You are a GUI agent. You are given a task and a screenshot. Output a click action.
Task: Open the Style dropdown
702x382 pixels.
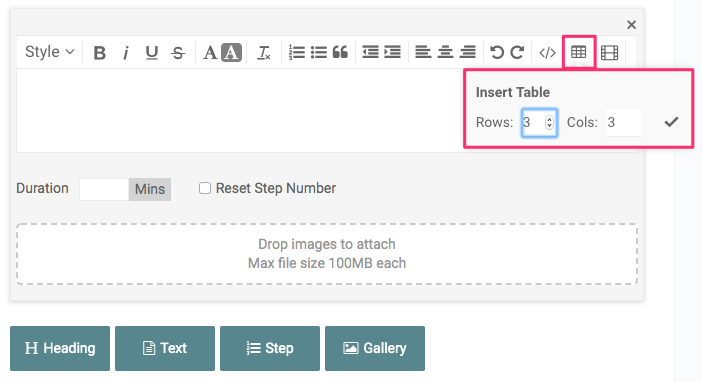pos(49,52)
